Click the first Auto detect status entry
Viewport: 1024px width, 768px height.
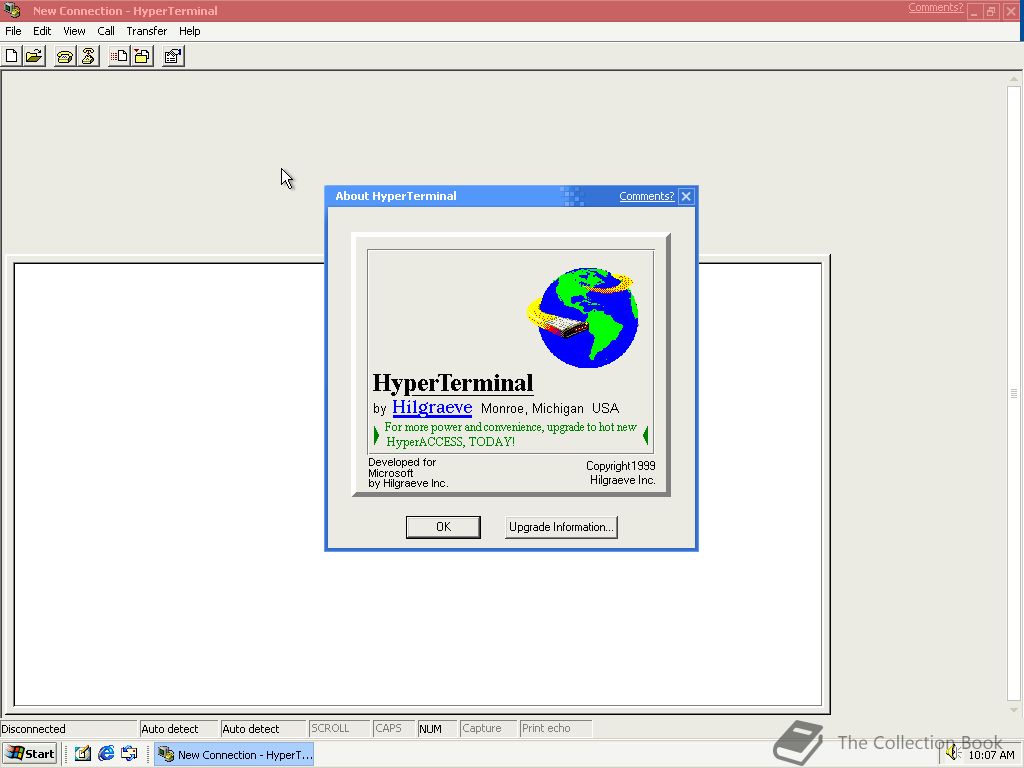click(170, 729)
